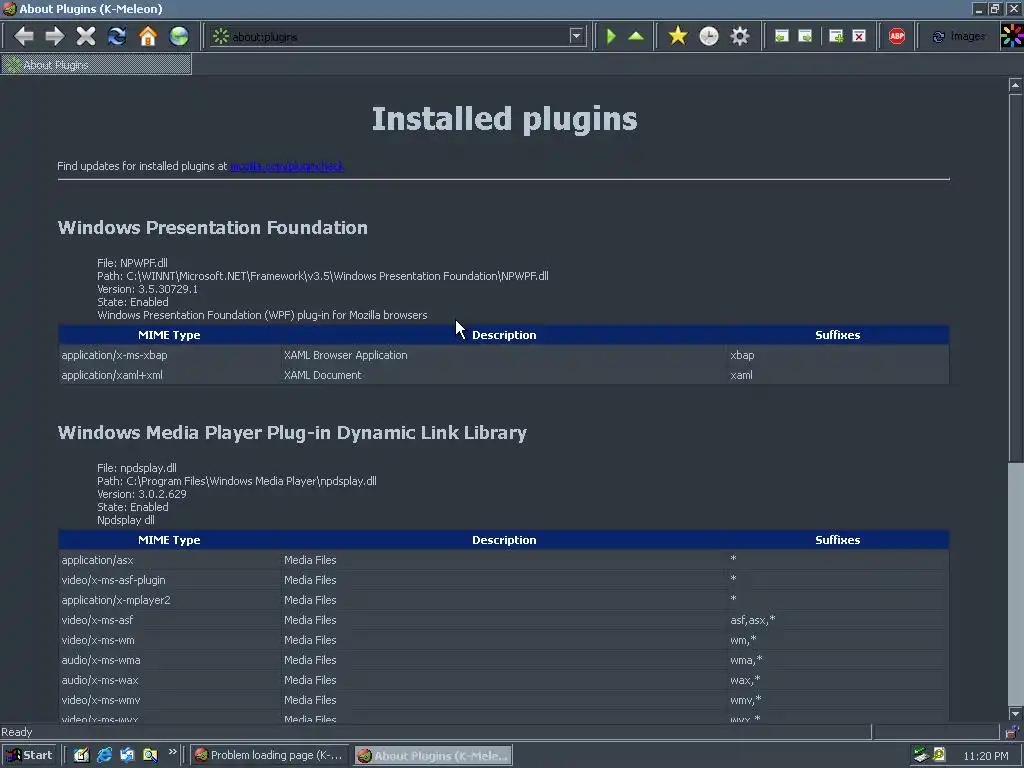This screenshot has width=1024, height=768.
Task: Click the Outlook Express quick launch icon
Action: pyautogui.click(x=127, y=755)
